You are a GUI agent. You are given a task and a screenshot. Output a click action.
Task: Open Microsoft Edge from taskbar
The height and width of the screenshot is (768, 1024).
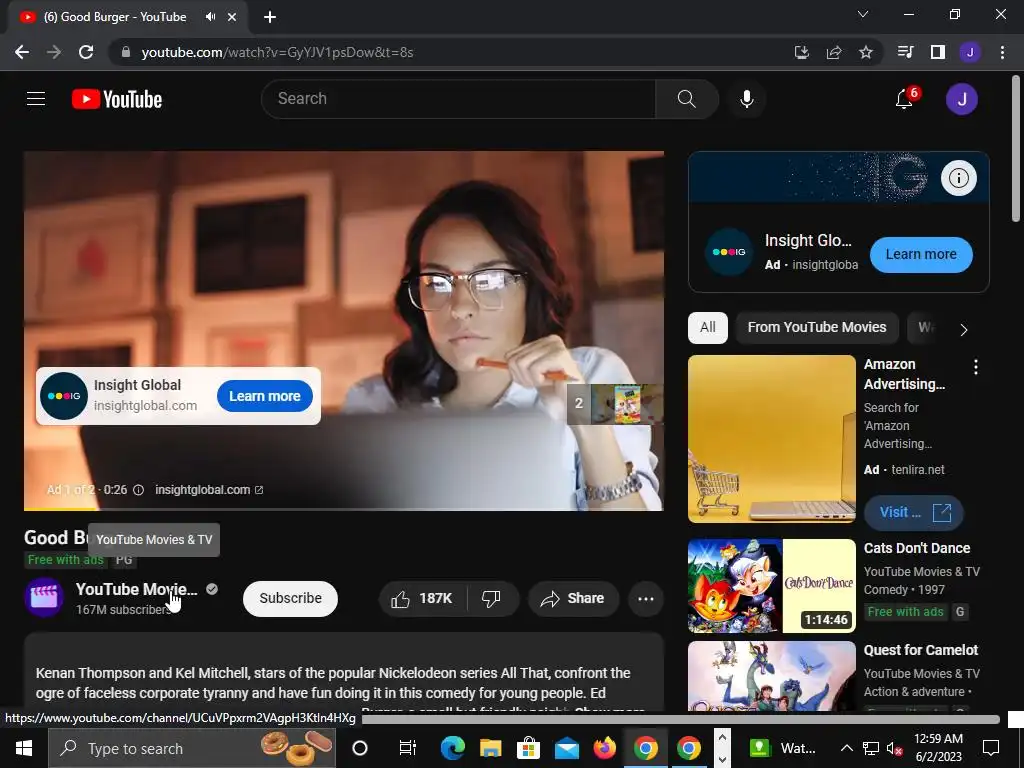click(452, 748)
